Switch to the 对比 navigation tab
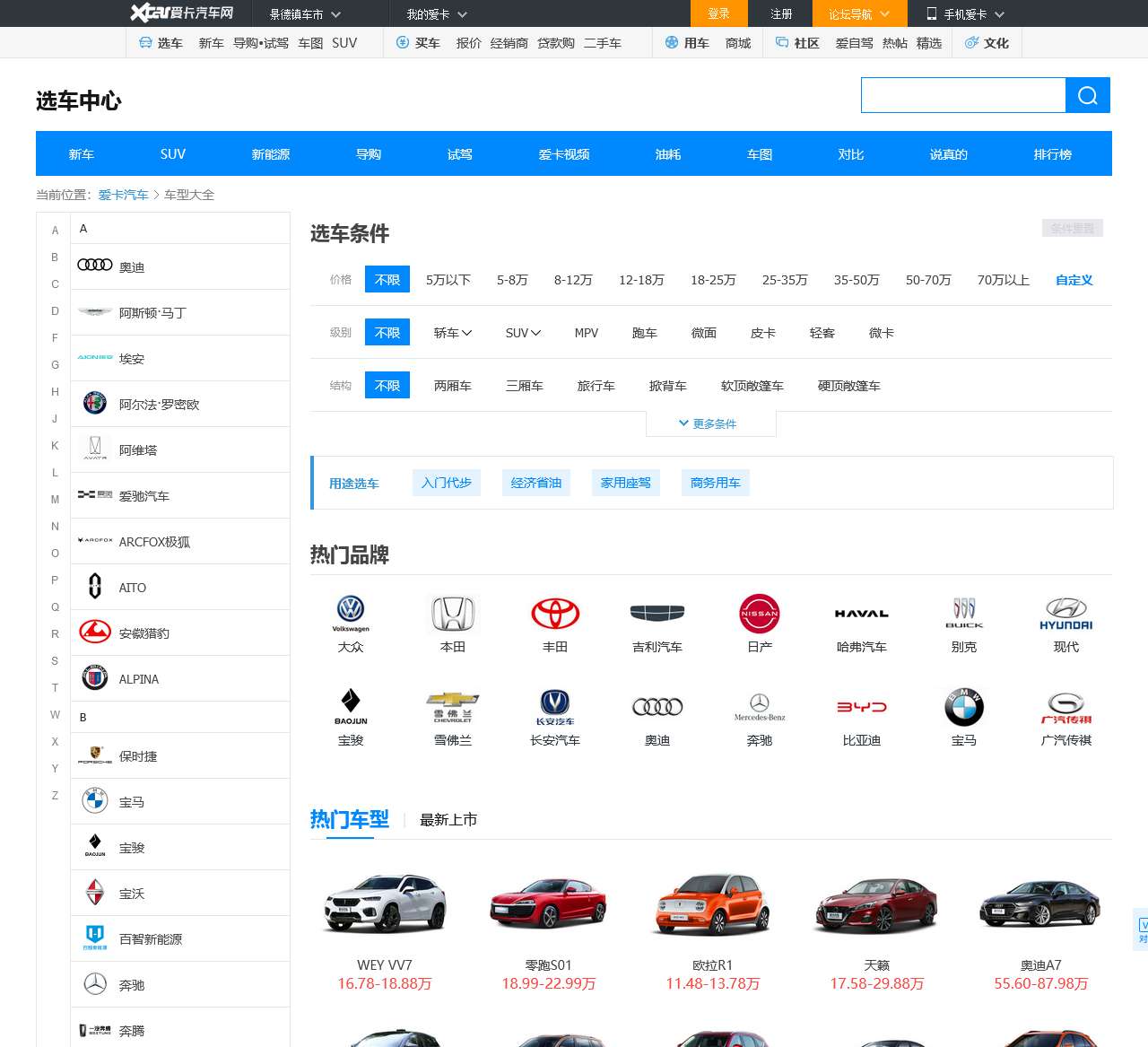Screen dimensions: 1148x1047 tap(851, 154)
